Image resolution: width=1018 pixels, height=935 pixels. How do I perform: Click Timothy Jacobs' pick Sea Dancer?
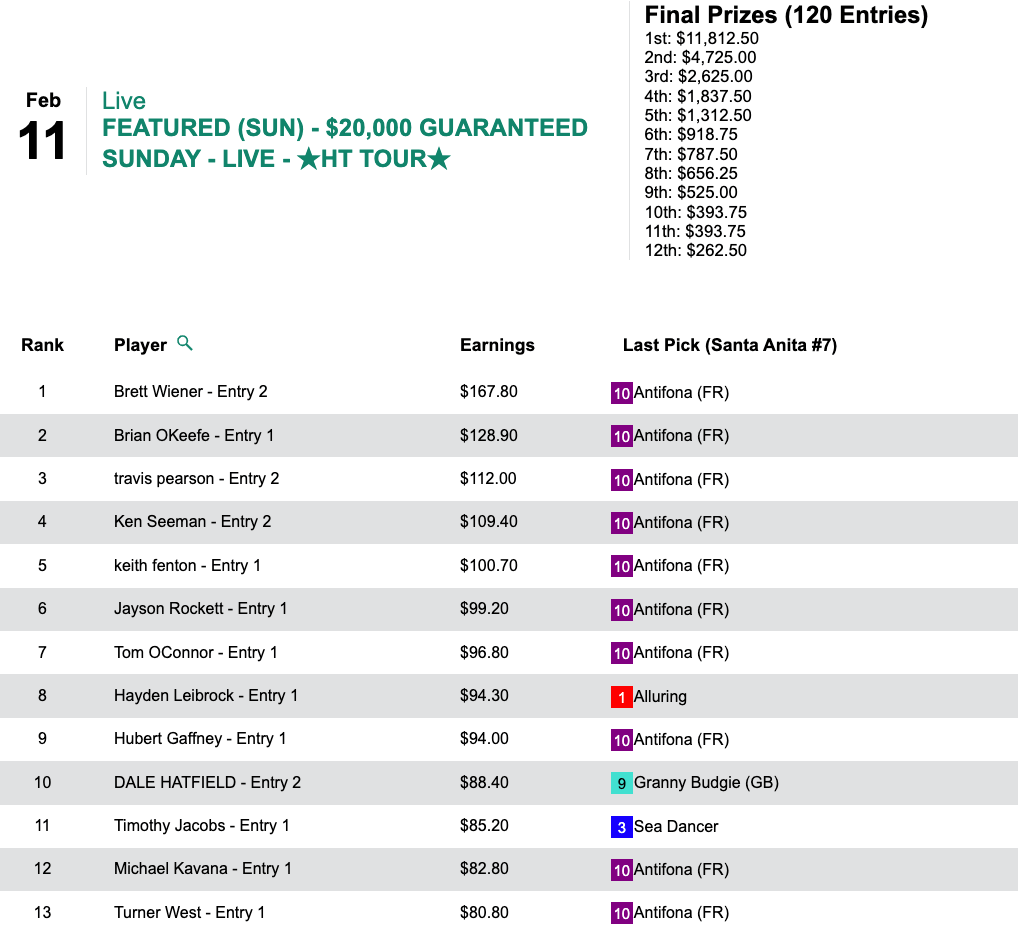676,826
